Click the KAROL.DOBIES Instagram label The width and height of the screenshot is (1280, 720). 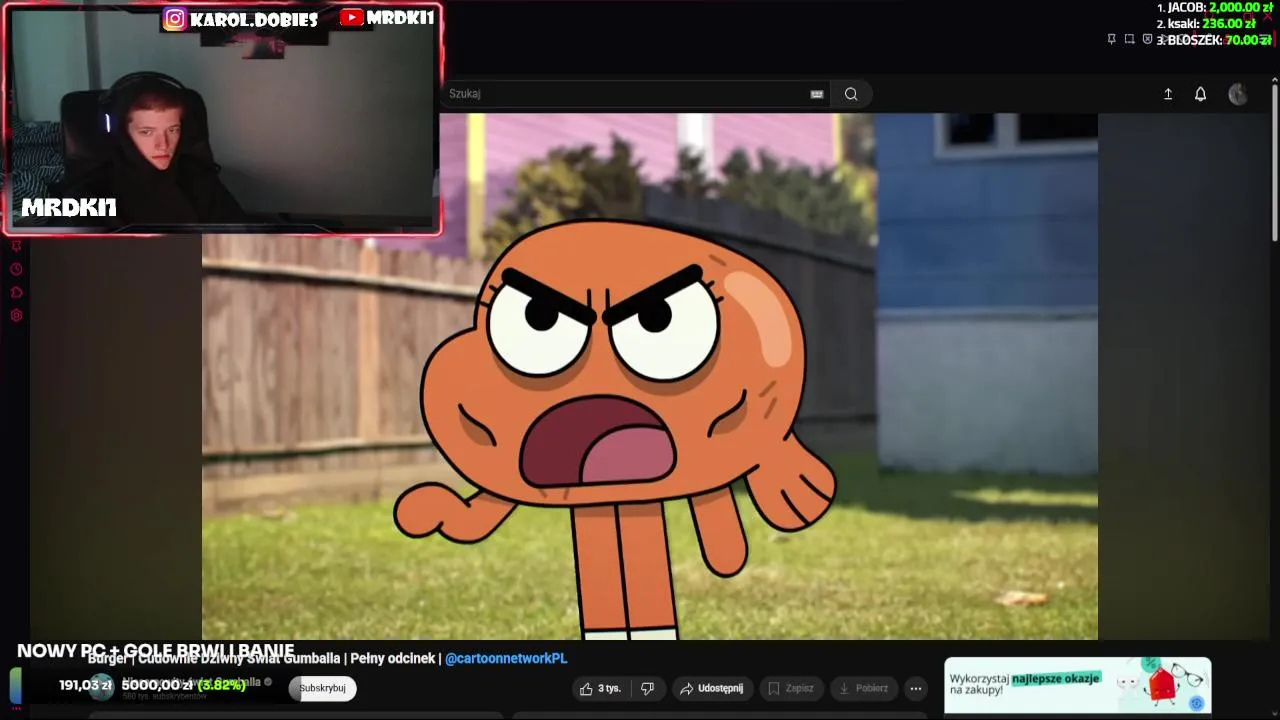[x=241, y=19]
